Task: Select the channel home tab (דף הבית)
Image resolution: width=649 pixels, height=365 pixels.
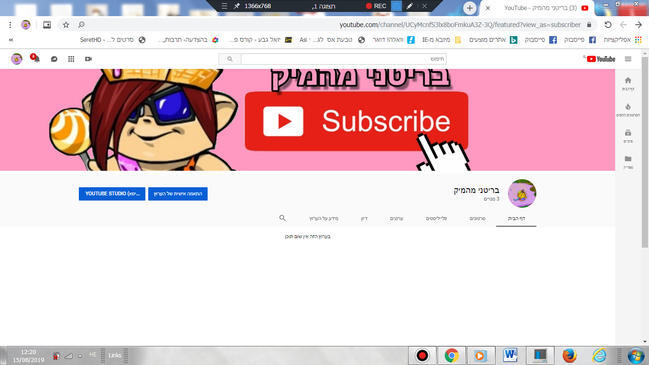Action: pyautogui.click(x=516, y=218)
